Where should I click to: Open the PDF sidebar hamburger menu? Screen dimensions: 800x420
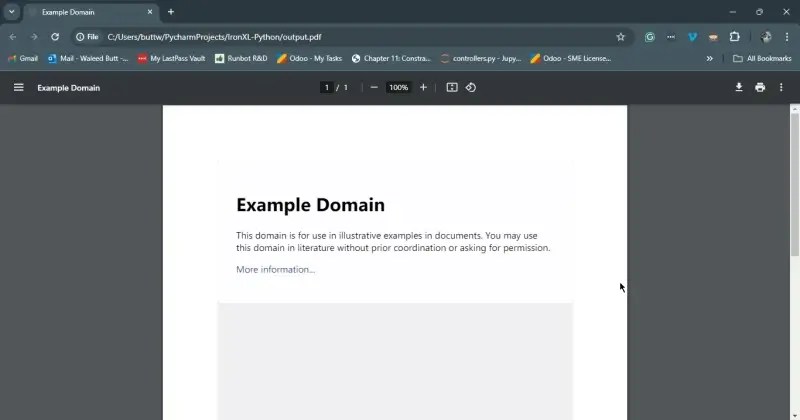coord(18,87)
